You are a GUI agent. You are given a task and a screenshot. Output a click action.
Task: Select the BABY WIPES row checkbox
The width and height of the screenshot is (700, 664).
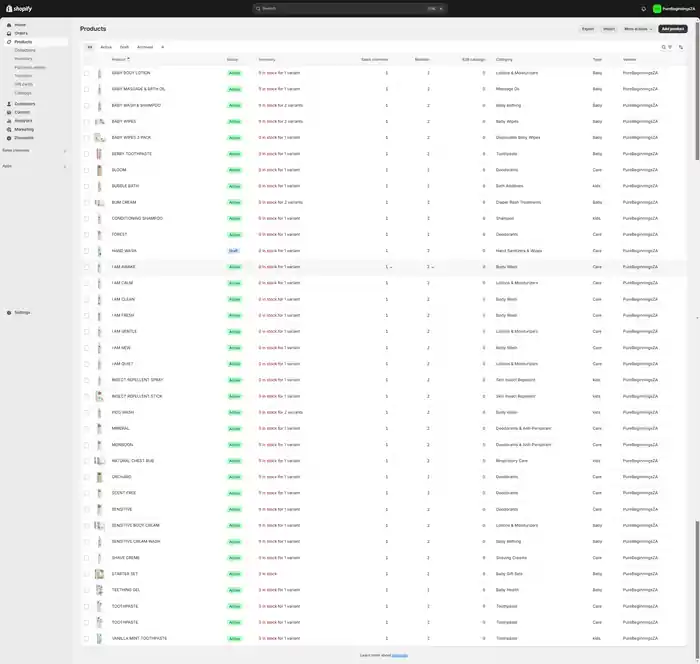coord(87,122)
